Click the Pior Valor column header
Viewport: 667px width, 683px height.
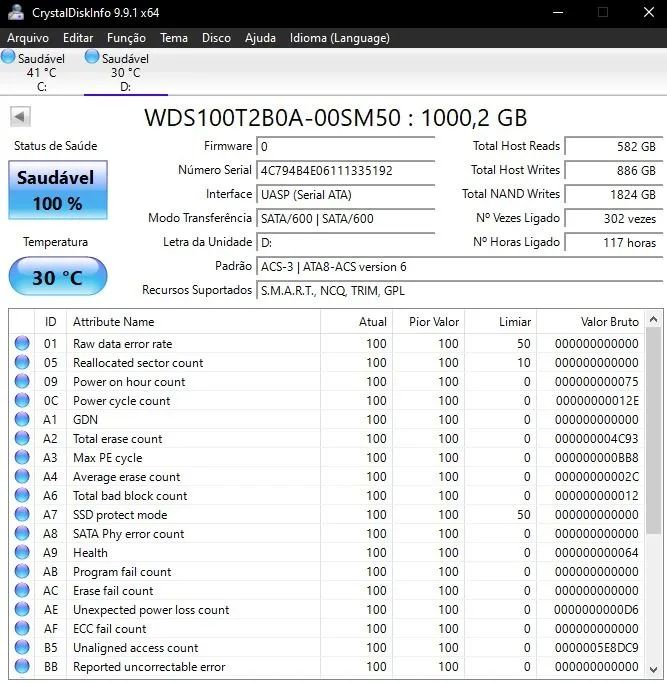428,322
